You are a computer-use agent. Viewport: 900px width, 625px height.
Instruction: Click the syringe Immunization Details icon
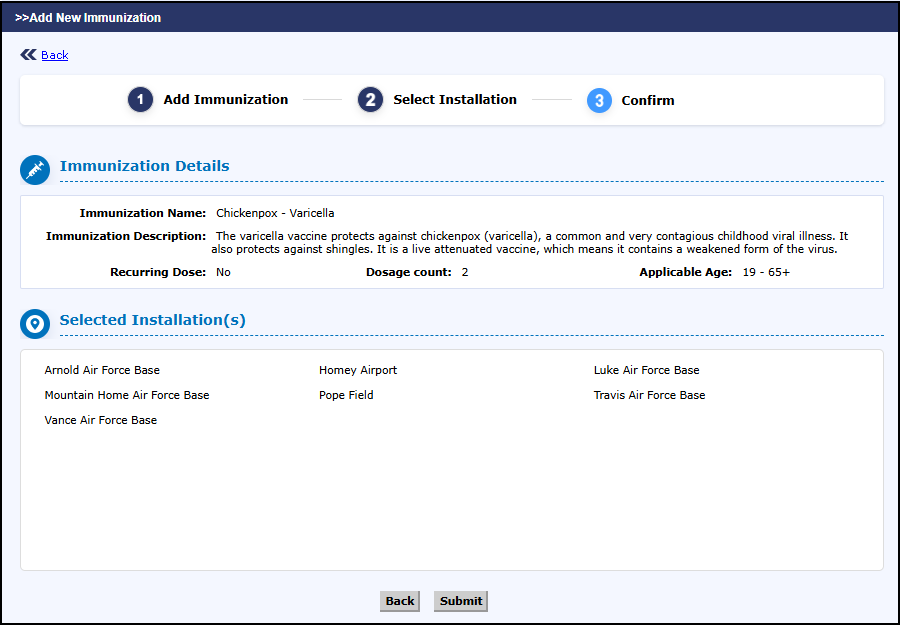(35, 169)
